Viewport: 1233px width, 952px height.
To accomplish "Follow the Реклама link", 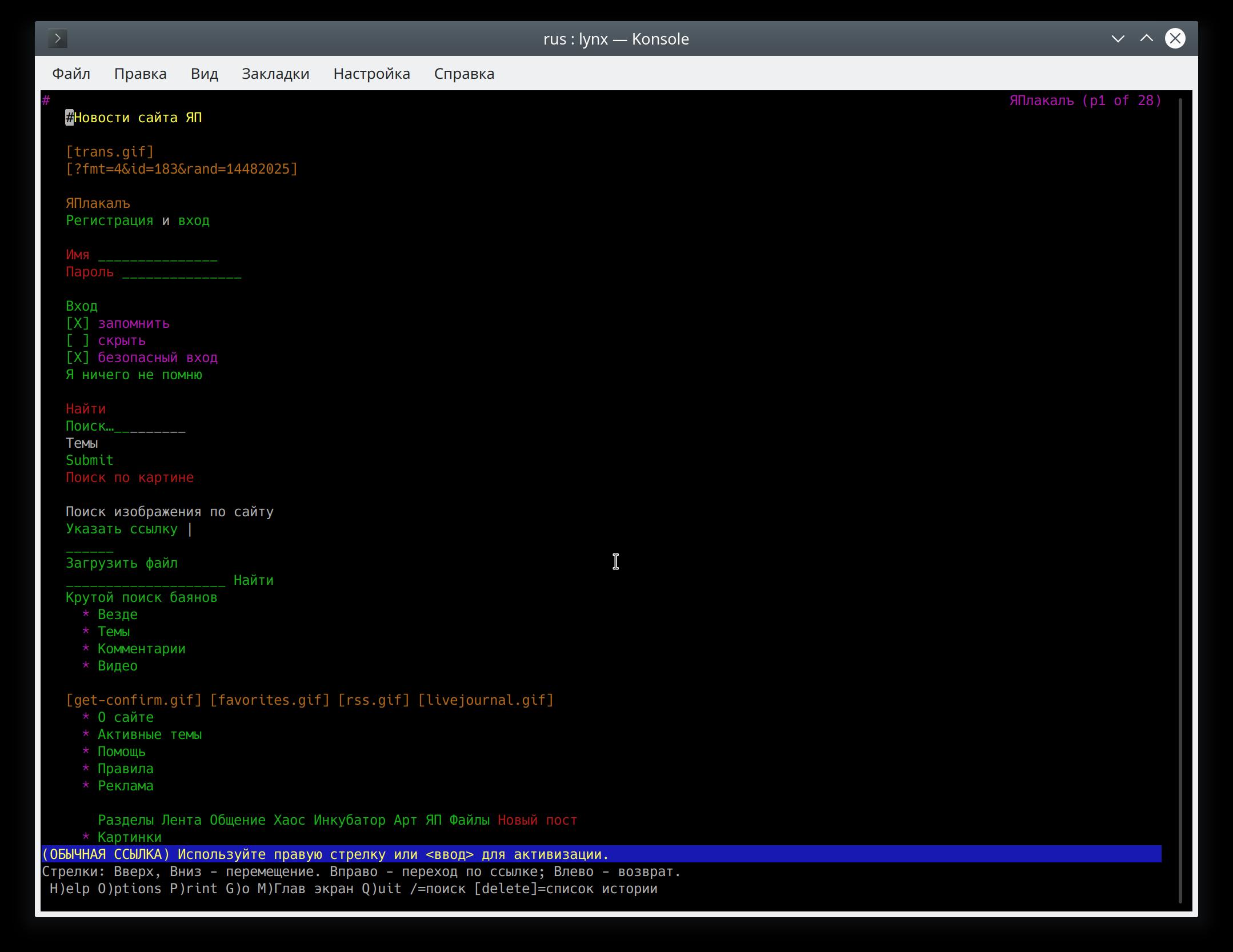I will click(126, 786).
